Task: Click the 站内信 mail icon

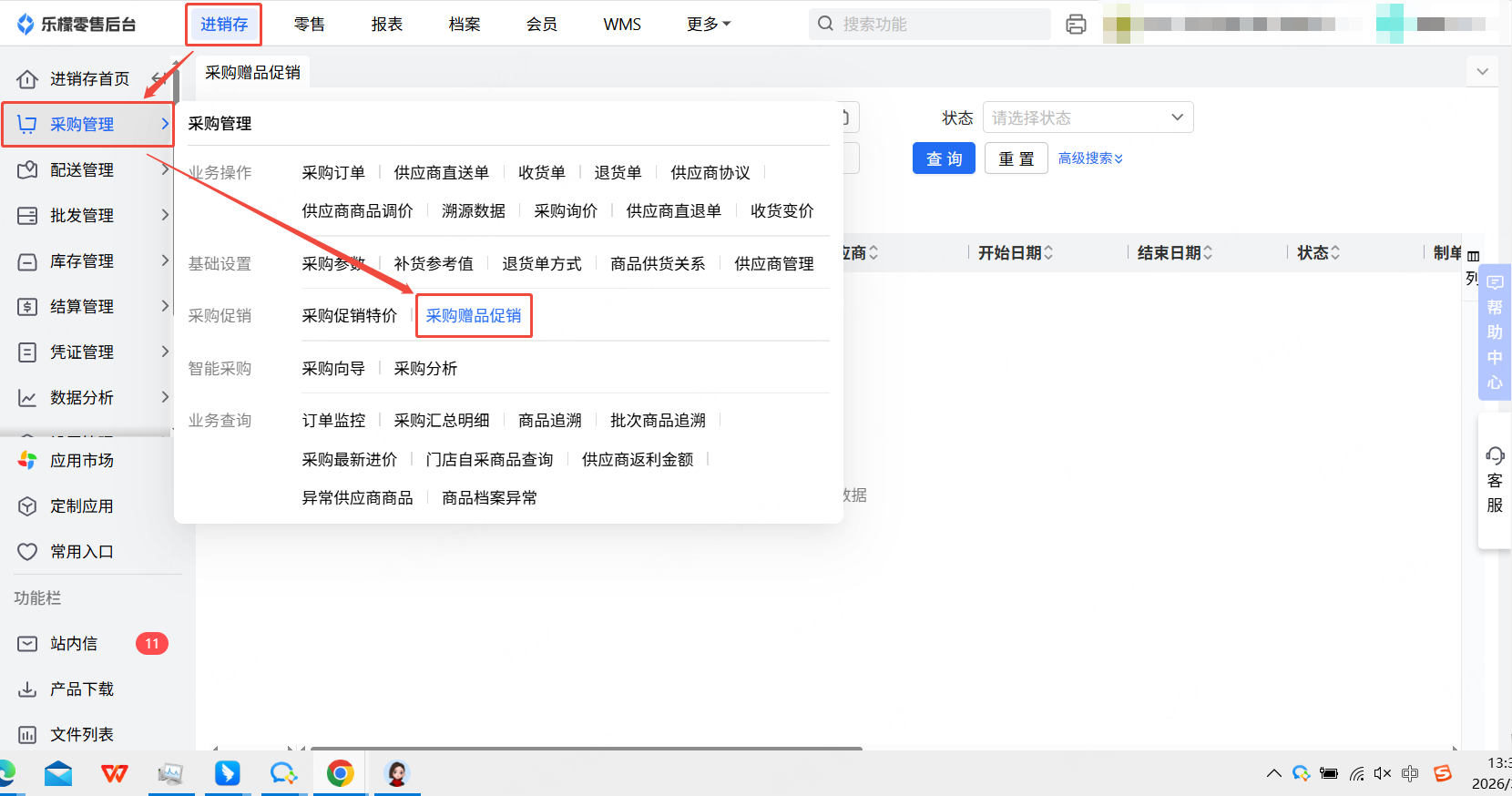Action: tap(27, 643)
